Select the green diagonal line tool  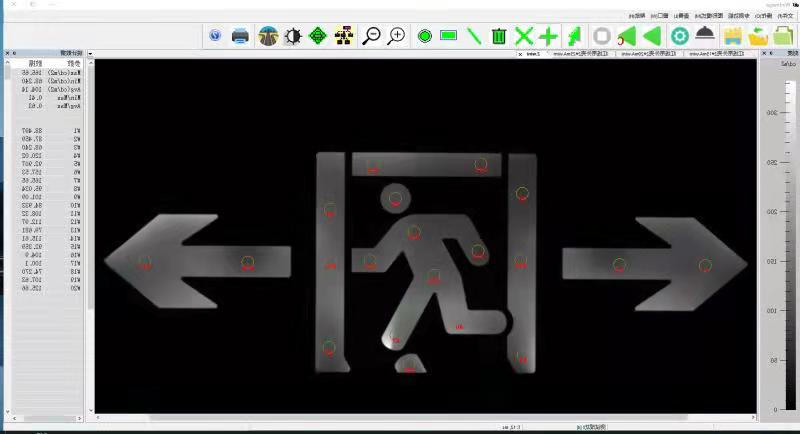(x=474, y=36)
